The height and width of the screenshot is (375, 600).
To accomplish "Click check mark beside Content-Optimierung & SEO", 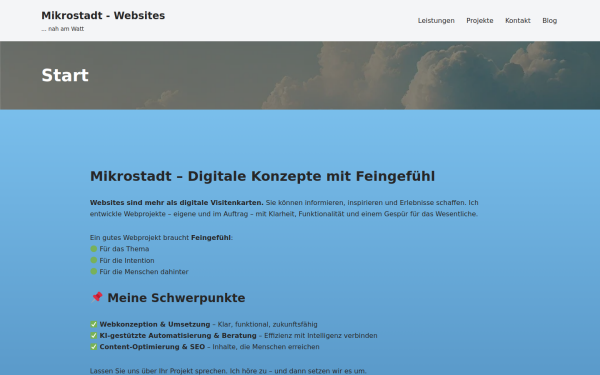I will 94,347.
